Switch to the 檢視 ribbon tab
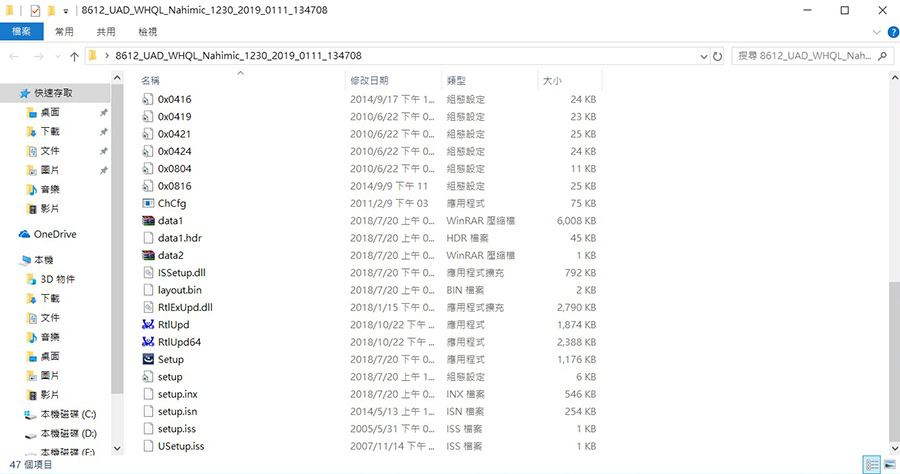The height and width of the screenshot is (474, 900). point(148,32)
